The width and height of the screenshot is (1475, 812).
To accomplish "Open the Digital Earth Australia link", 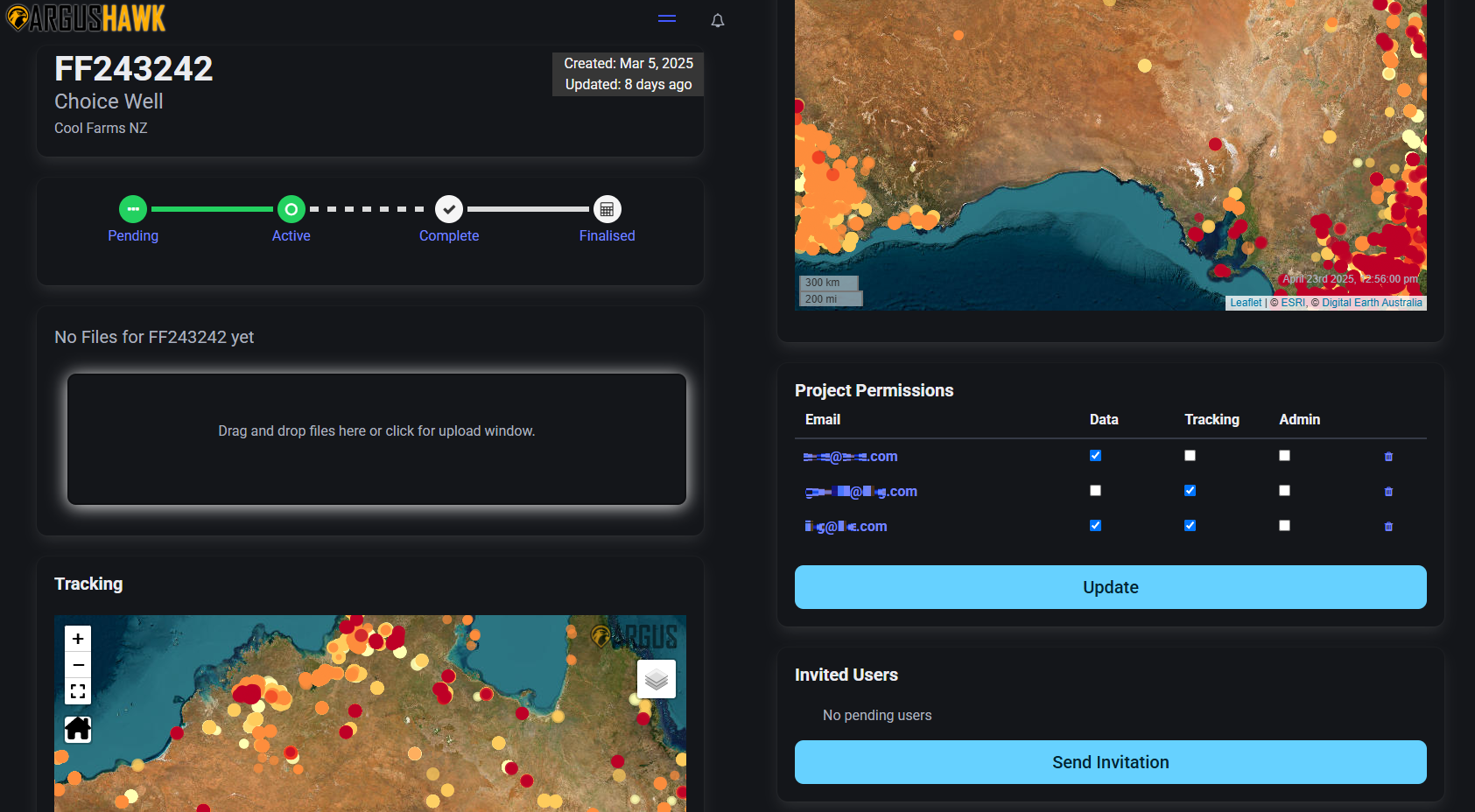I will (1371, 303).
